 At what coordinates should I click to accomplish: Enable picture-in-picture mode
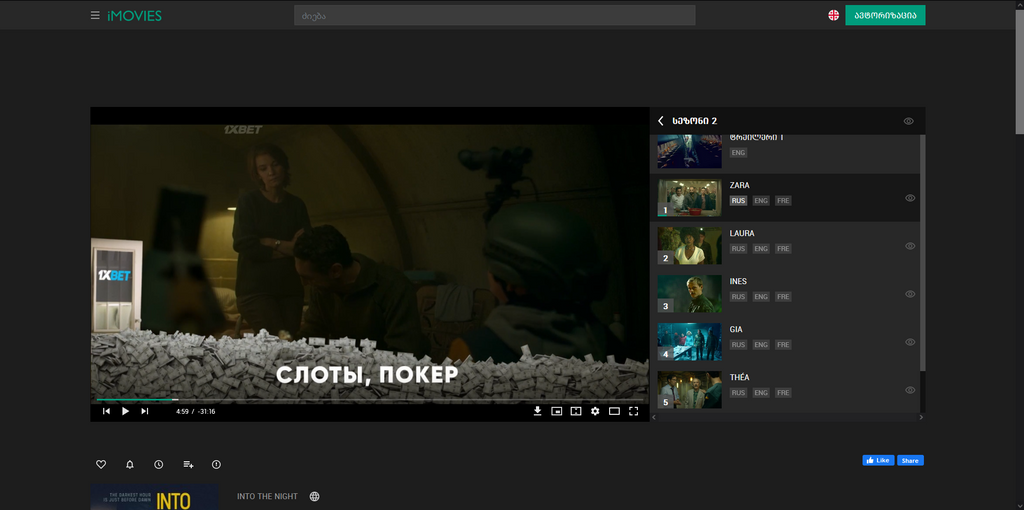pos(556,411)
